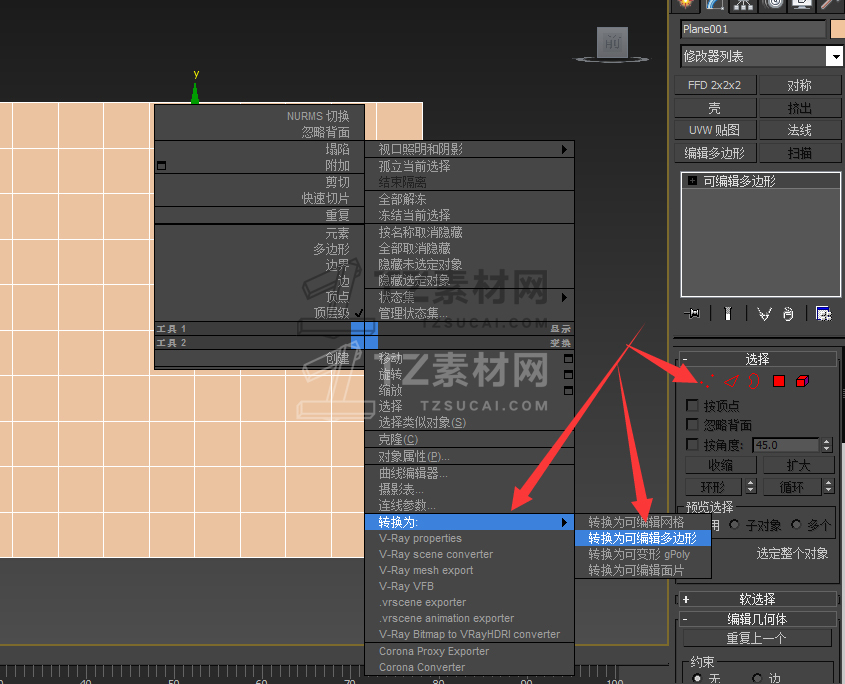Collapse the 选择 rollout

click(x=757, y=359)
